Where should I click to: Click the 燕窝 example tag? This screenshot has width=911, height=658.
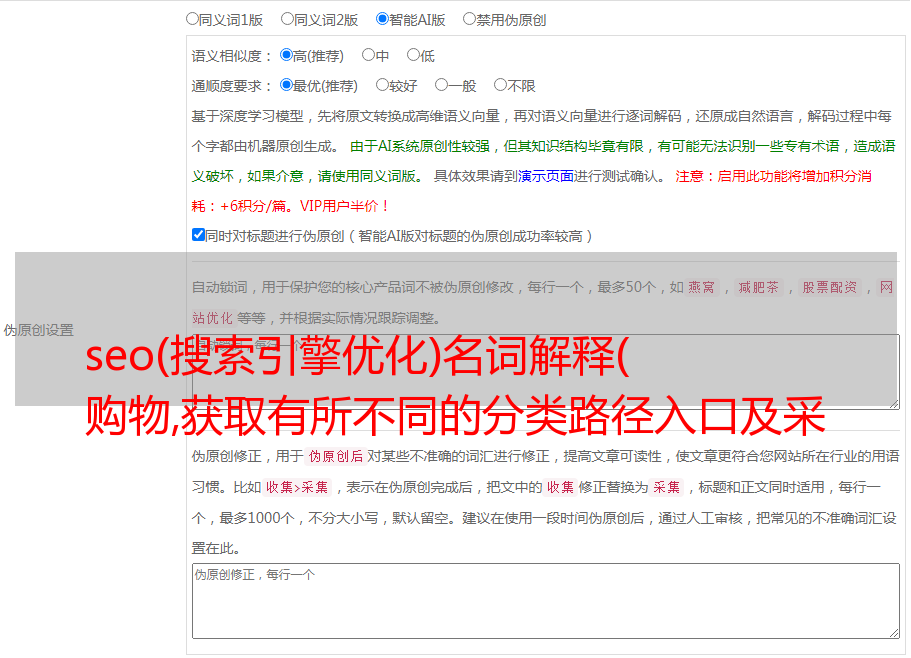(x=702, y=287)
